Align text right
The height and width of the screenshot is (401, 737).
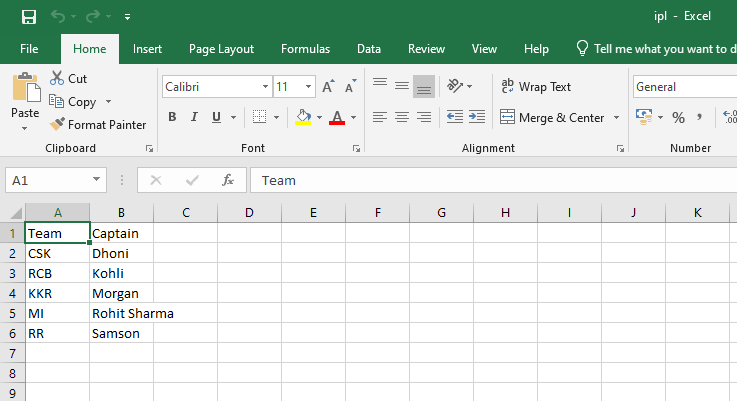423,117
